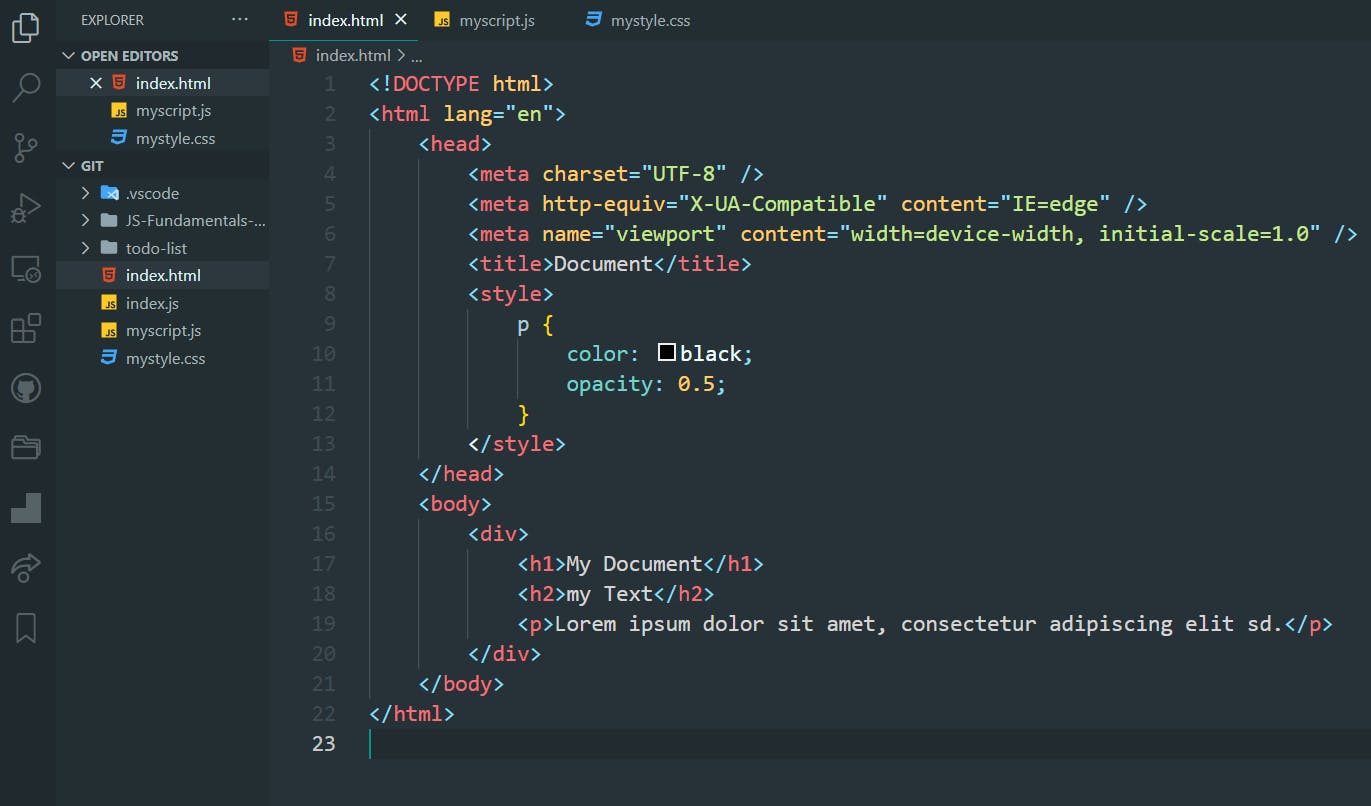Click line number 23 in the gutter
The height and width of the screenshot is (806, 1371).
click(x=323, y=743)
